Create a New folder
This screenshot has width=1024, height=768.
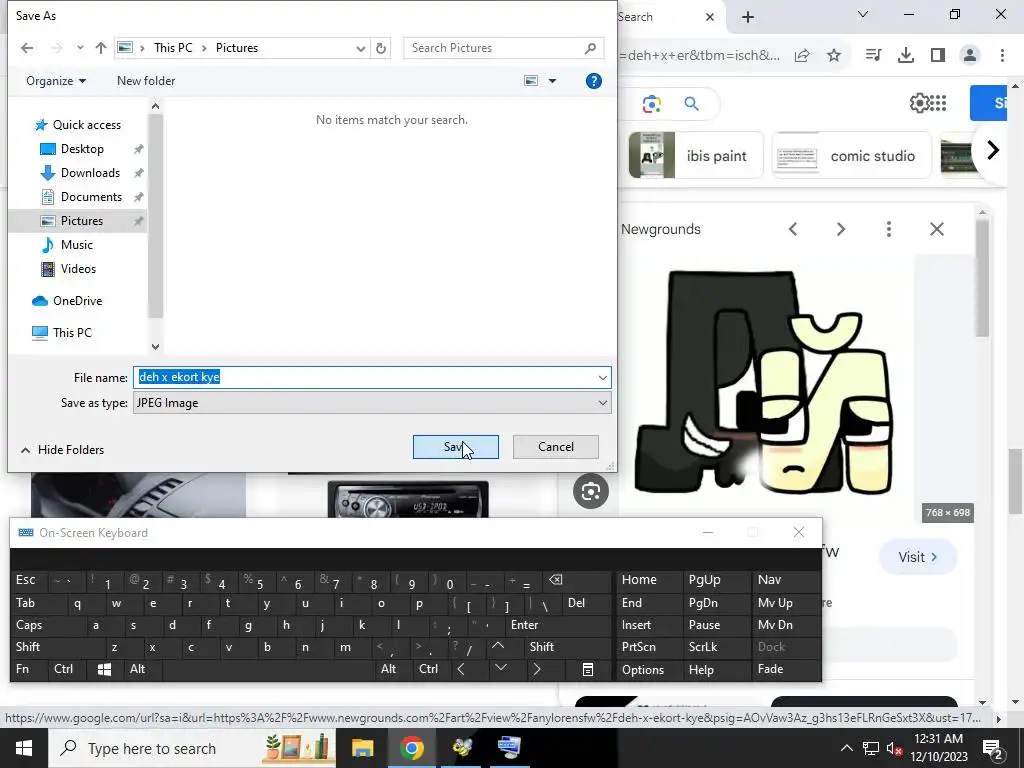coord(146,81)
